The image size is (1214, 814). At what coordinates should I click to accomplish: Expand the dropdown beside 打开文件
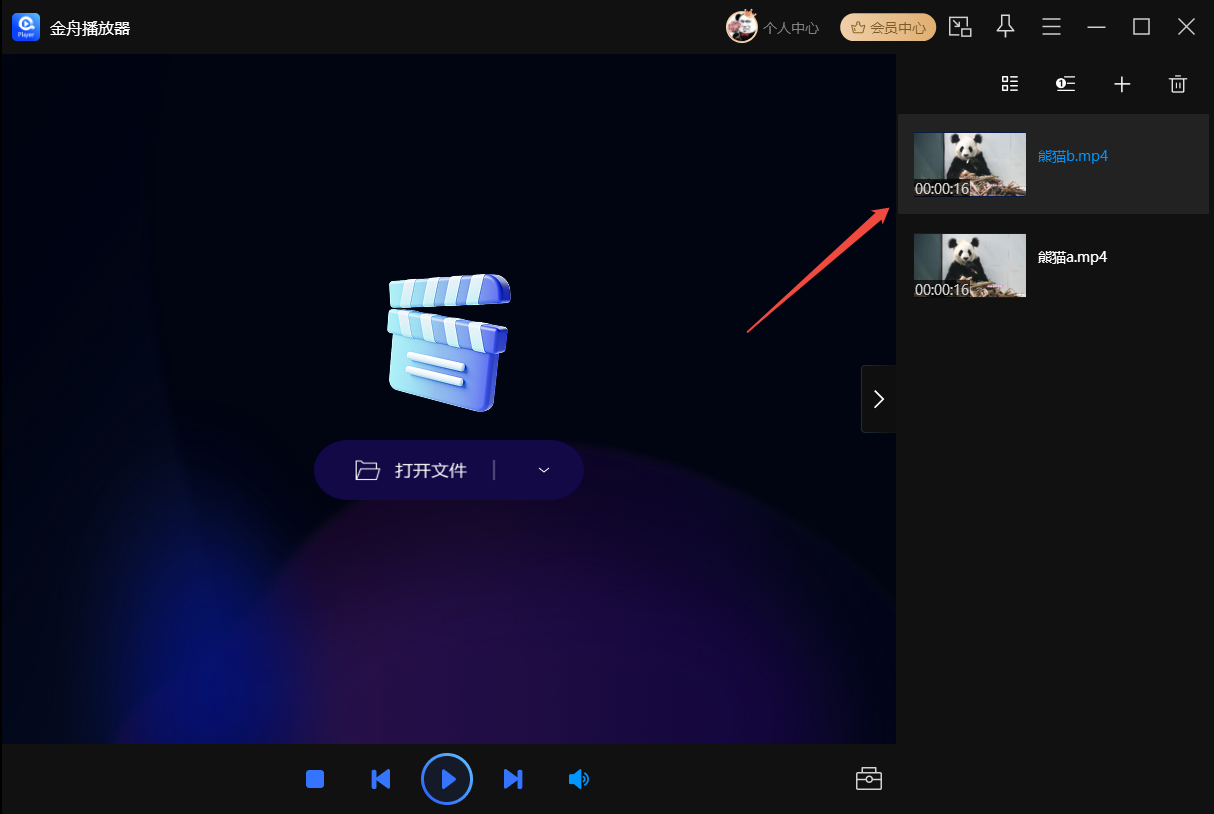544,470
